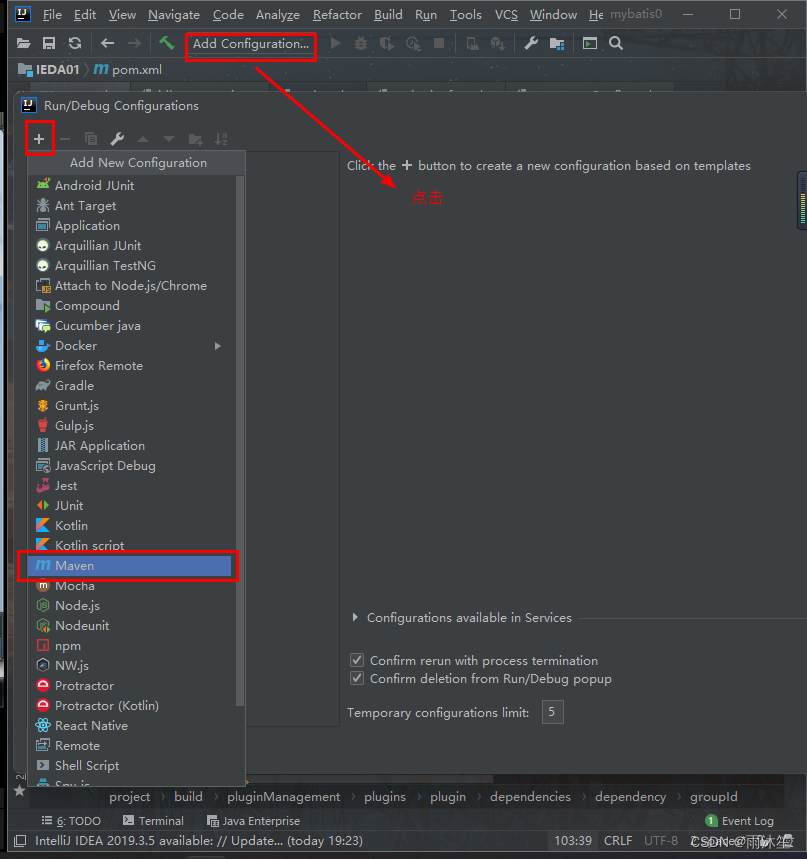The width and height of the screenshot is (807, 859).
Task: Select React Native configuration type
Action: (131, 726)
